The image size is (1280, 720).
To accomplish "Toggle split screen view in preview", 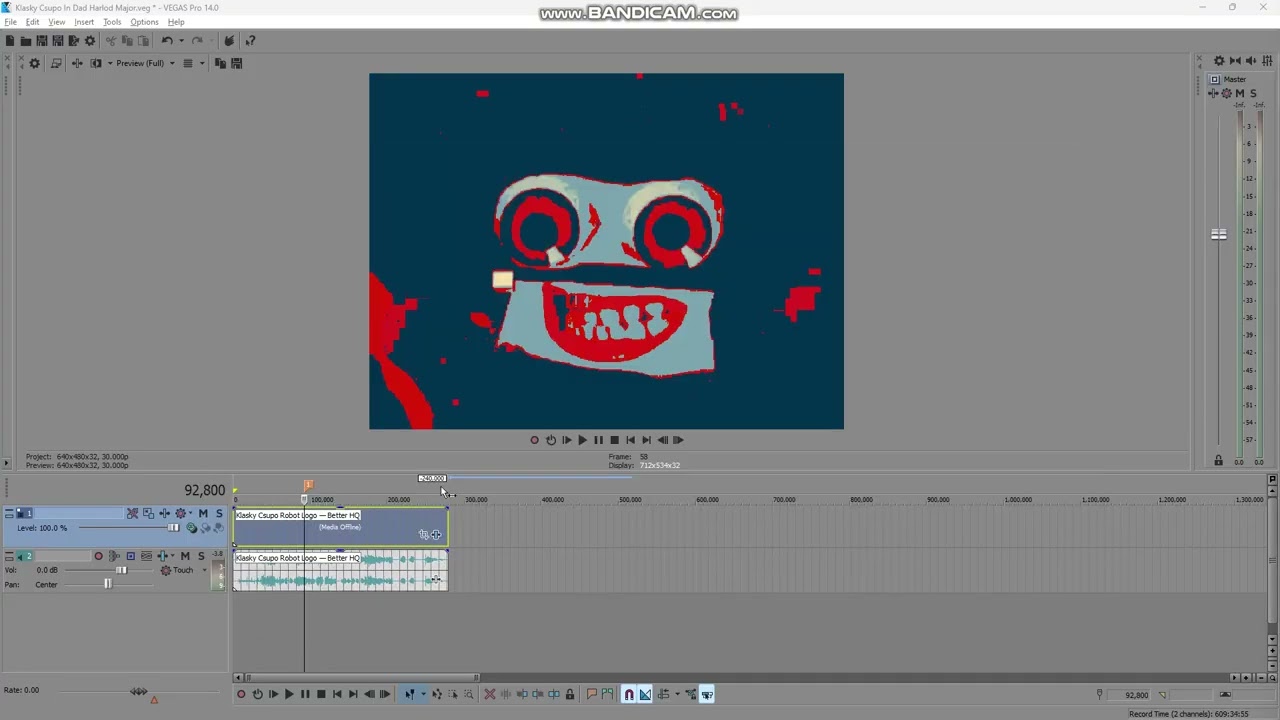I will pos(96,63).
